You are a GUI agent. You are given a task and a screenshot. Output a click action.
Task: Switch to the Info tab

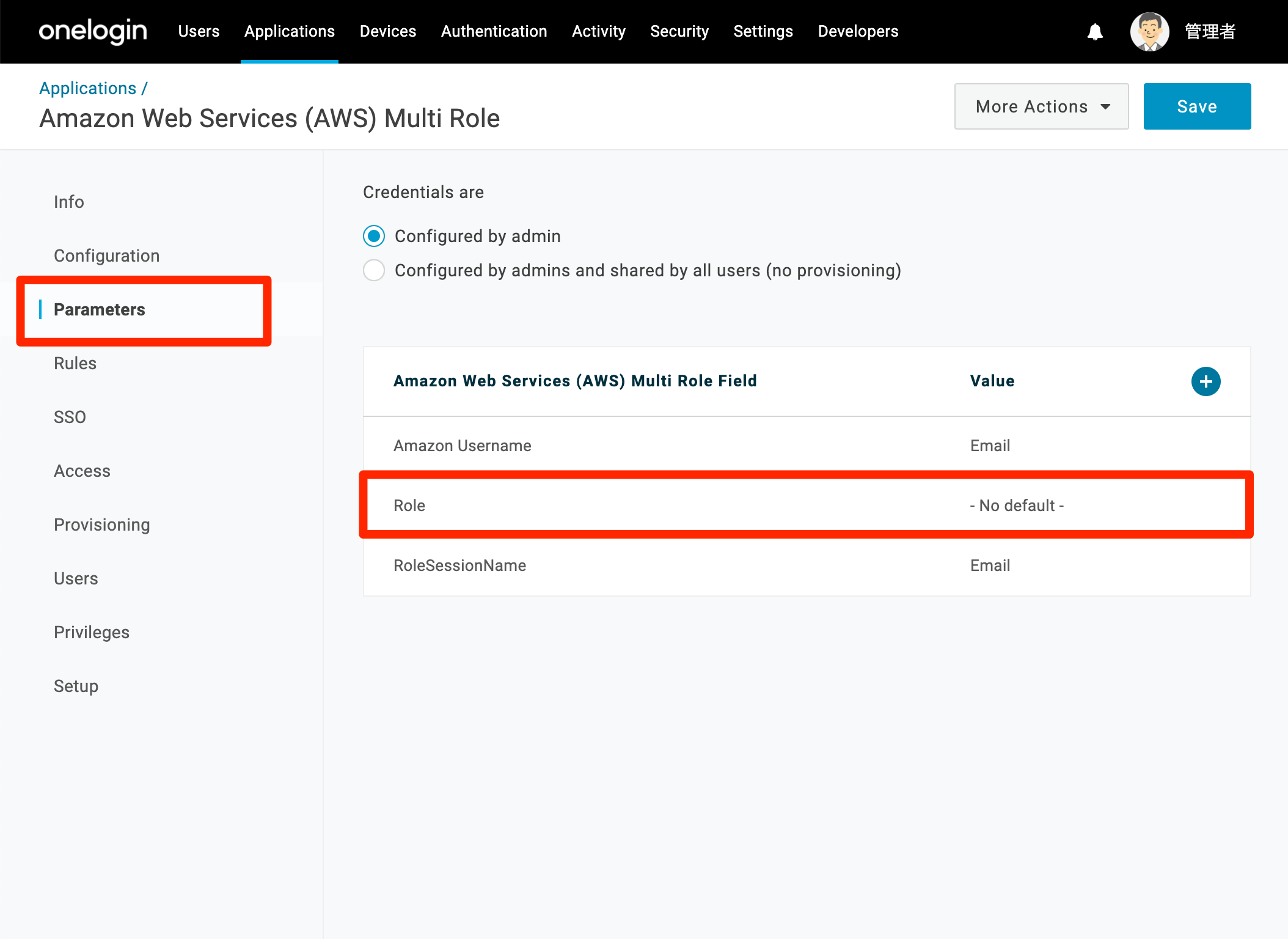(69, 202)
